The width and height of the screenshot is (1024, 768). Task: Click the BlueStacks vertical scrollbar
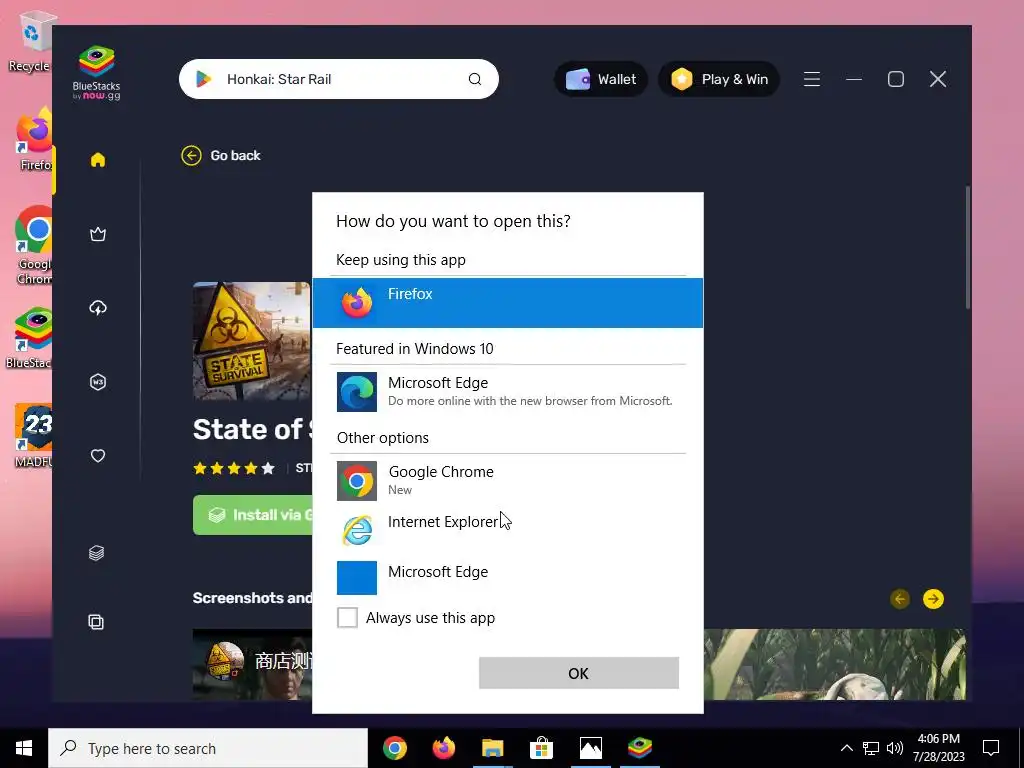pyautogui.click(x=967, y=248)
